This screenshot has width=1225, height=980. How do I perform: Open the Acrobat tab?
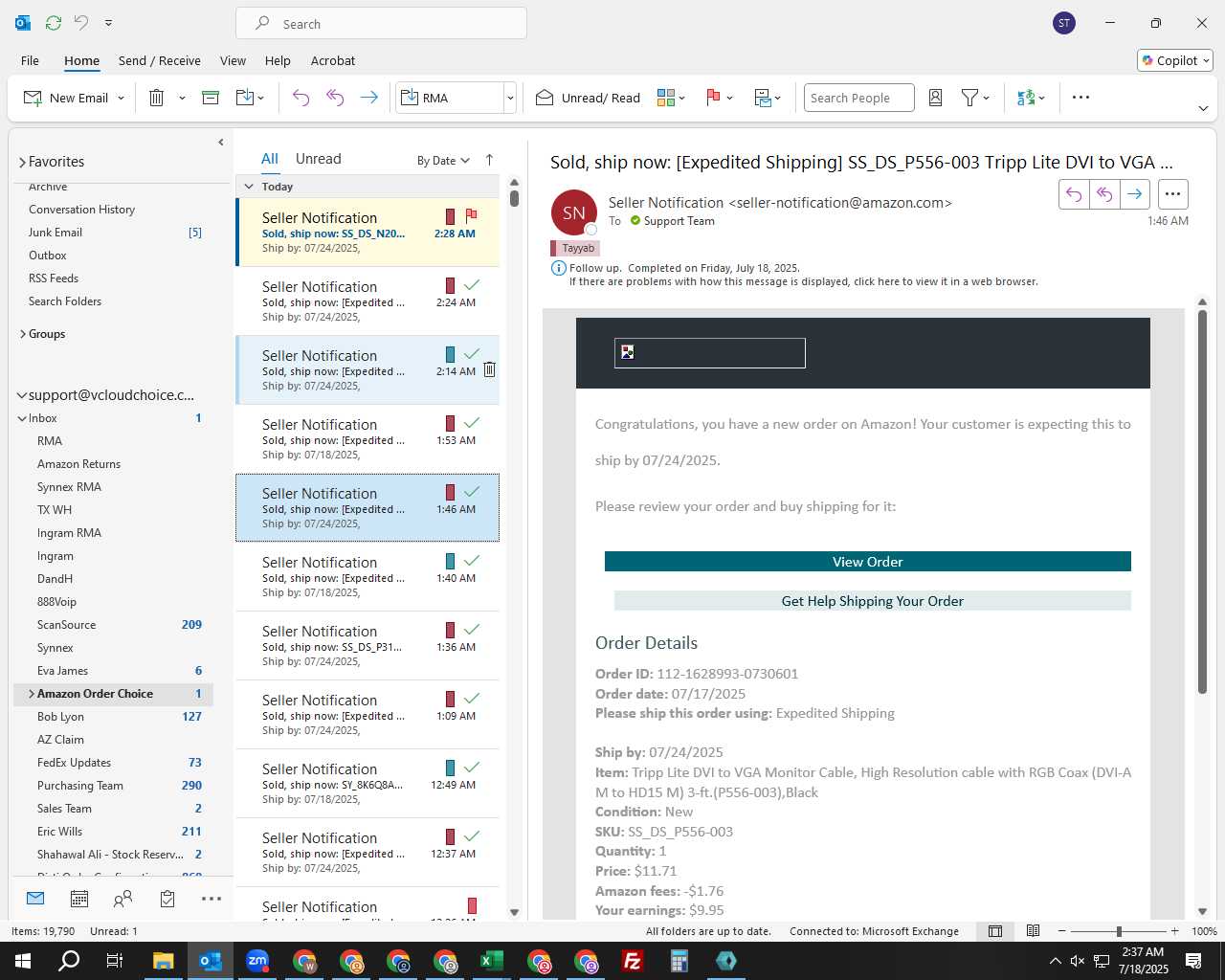coord(333,60)
